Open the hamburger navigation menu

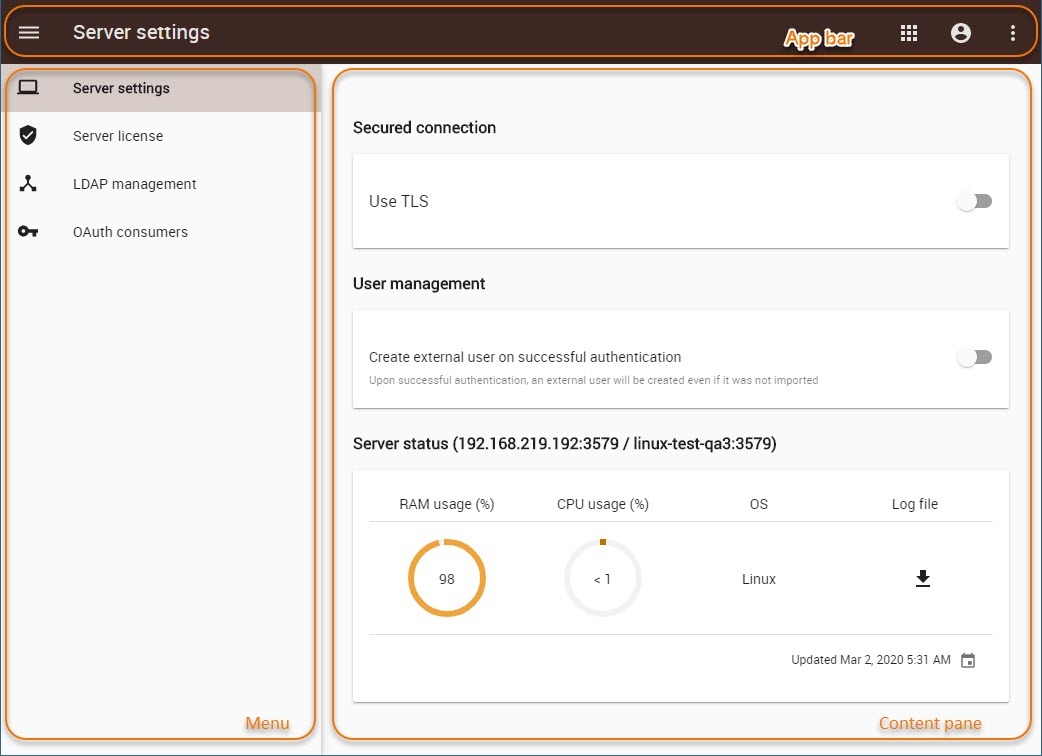coord(29,32)
